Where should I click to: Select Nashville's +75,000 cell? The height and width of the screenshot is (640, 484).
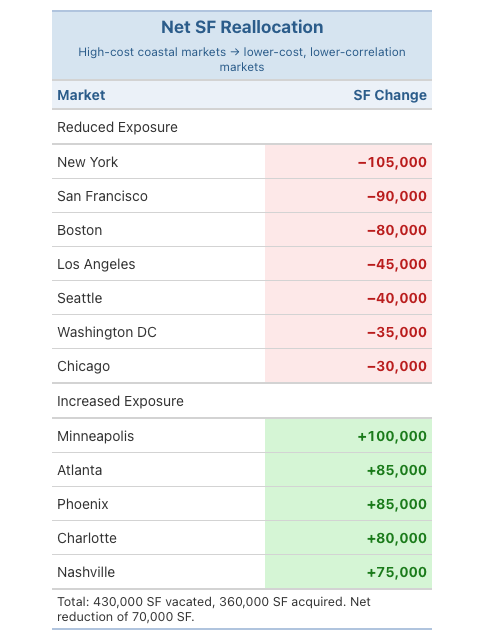pos(349,572)
